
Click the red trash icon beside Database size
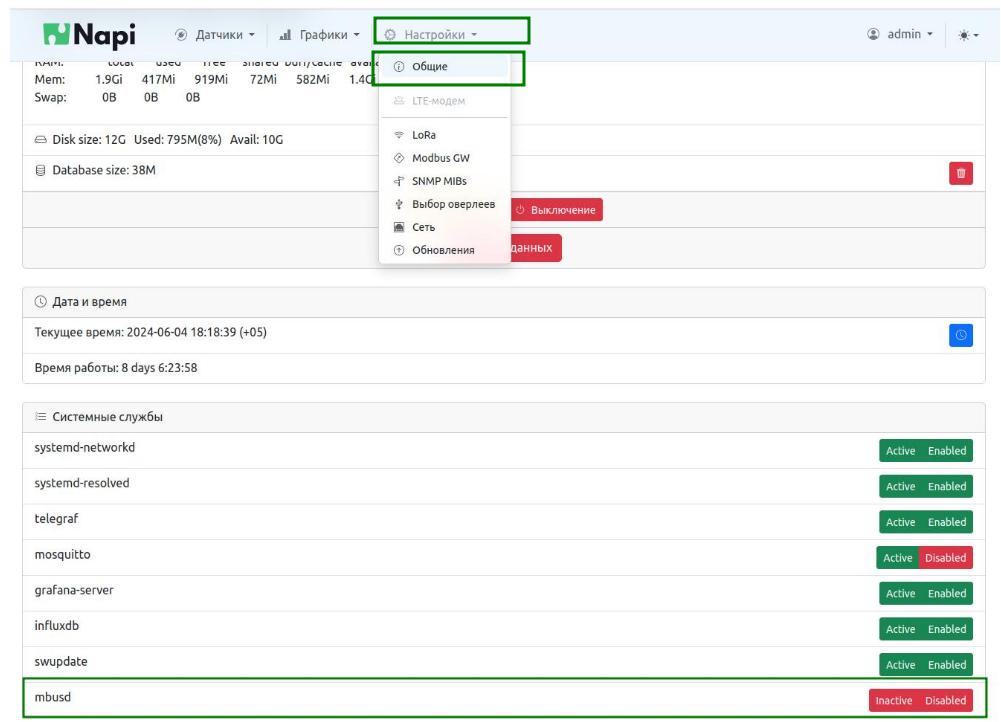pyautogui.click(x=960, y=173)
